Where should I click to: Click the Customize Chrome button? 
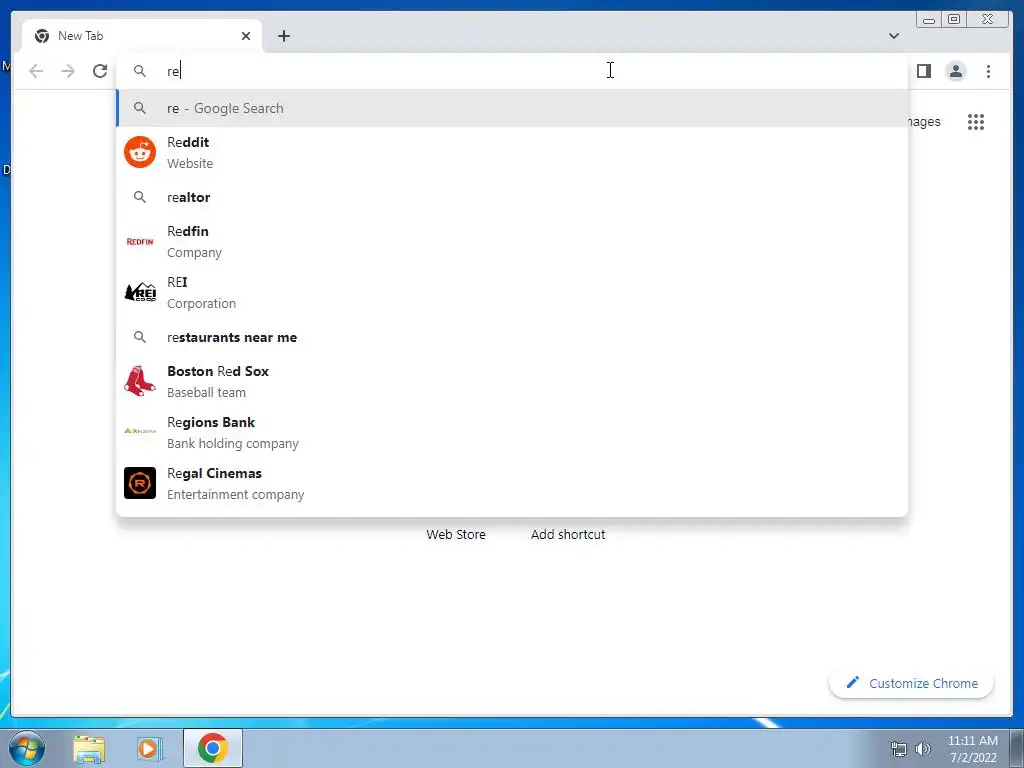point(912,683)
